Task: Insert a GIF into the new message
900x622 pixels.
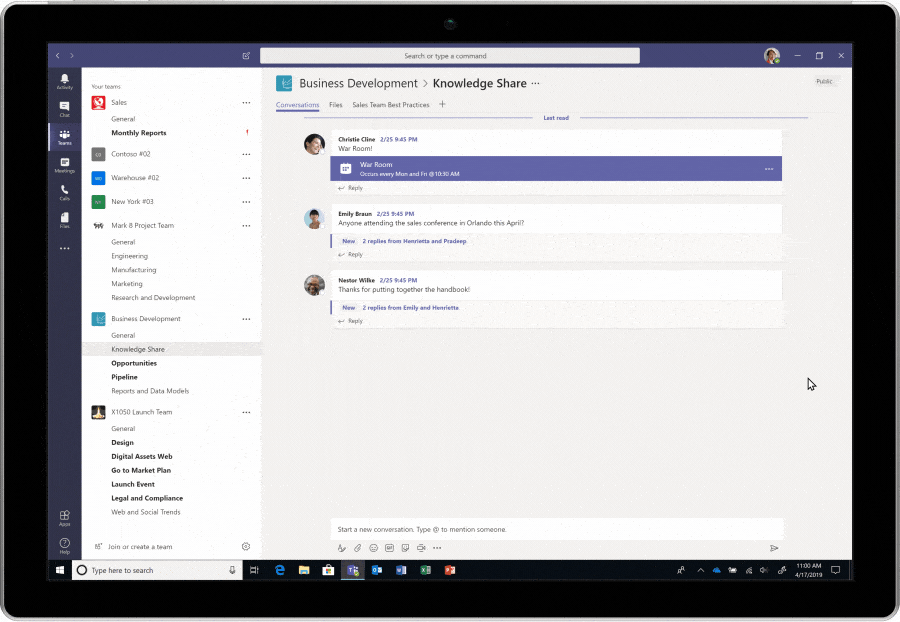Action: [389, 548]
